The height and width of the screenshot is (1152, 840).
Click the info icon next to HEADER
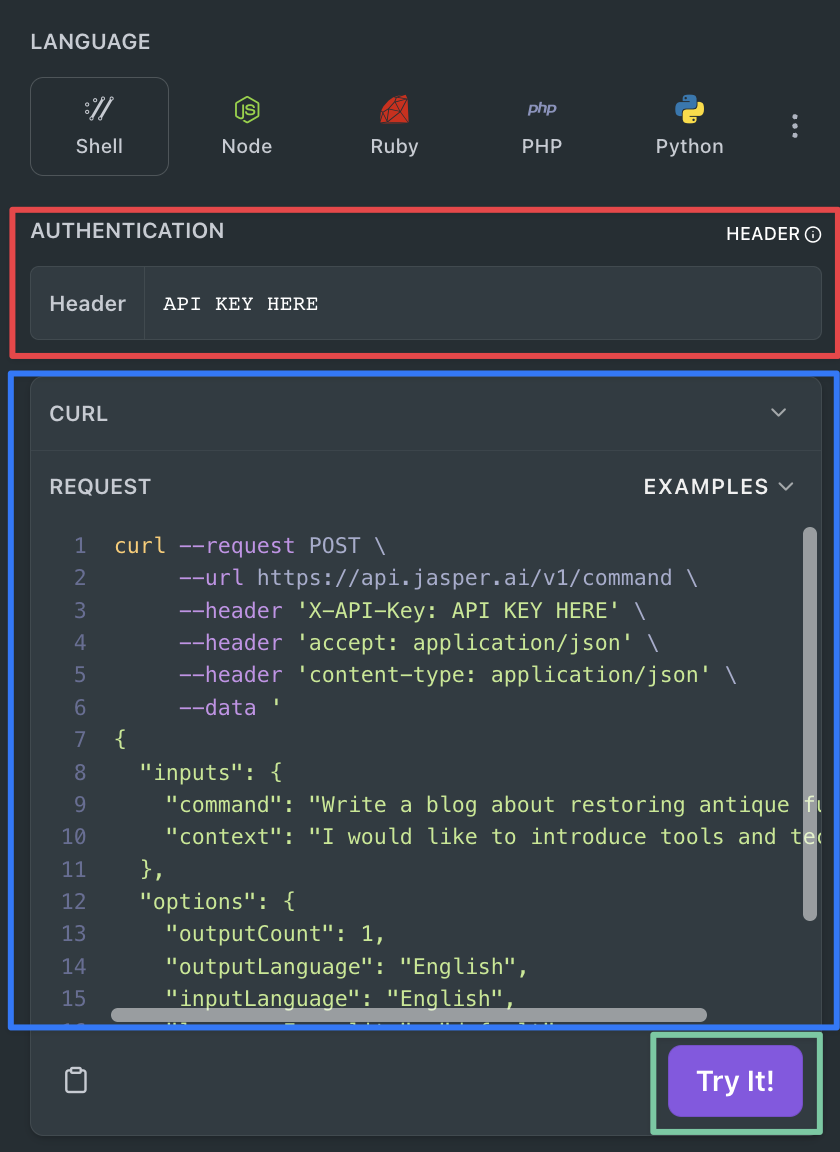point(813,234)
